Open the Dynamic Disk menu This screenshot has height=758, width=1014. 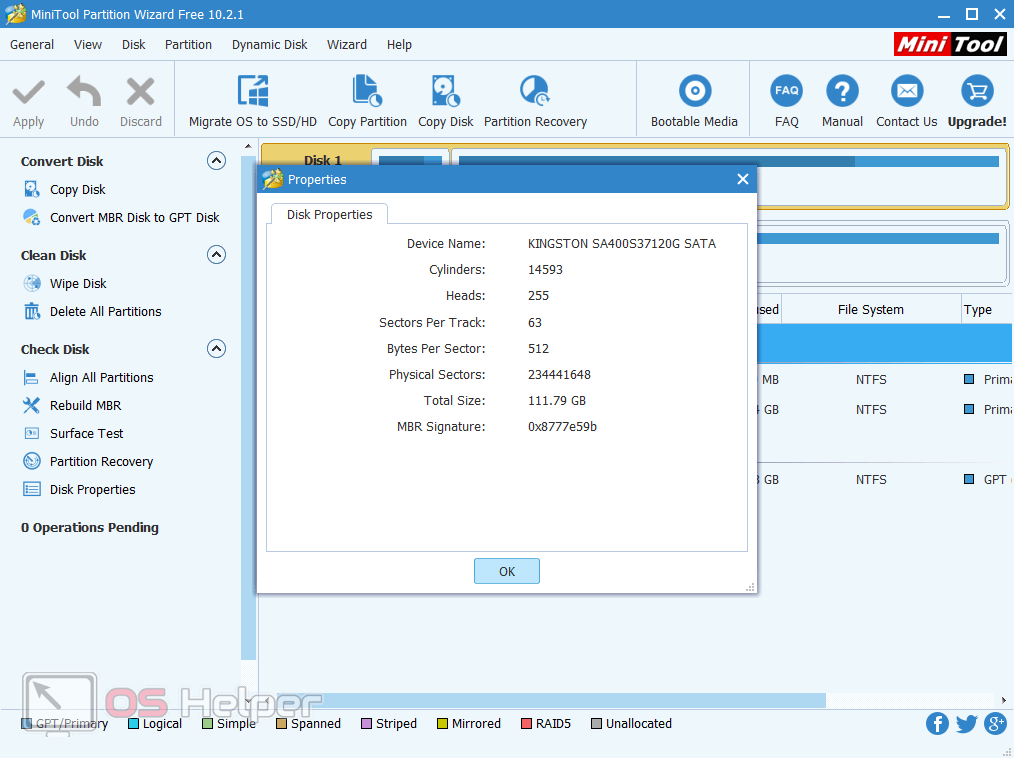[270, 45]
